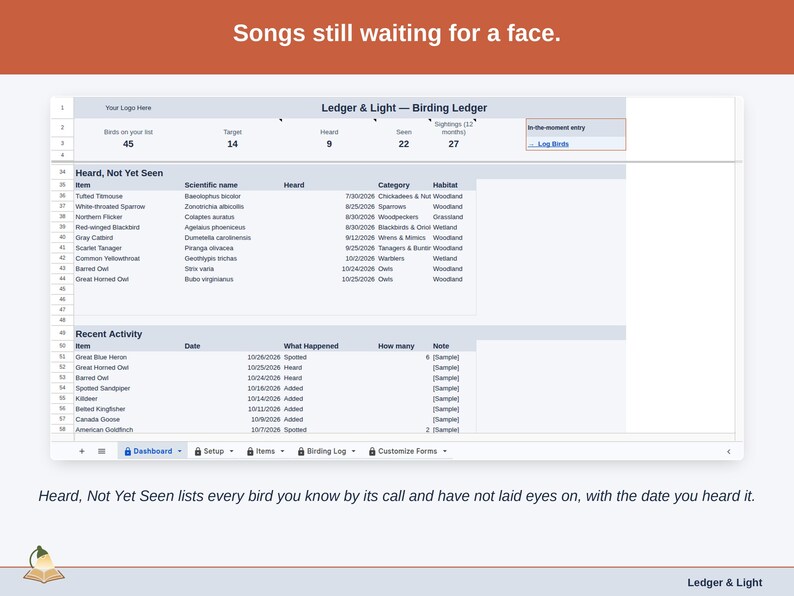Select the 'Spotted Sandpiper' activity cell
Image resolution: width=794 pixels, height=596 pixels.
click(x=129, y=388)
